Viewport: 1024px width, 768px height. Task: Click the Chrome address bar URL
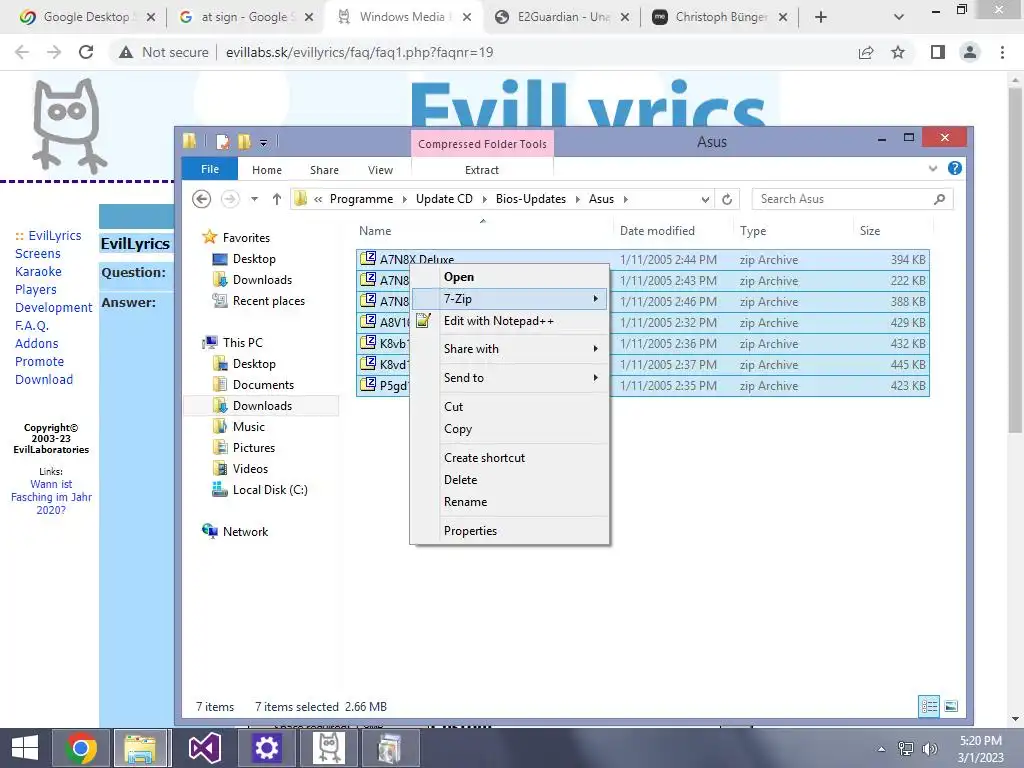(359, 52)
